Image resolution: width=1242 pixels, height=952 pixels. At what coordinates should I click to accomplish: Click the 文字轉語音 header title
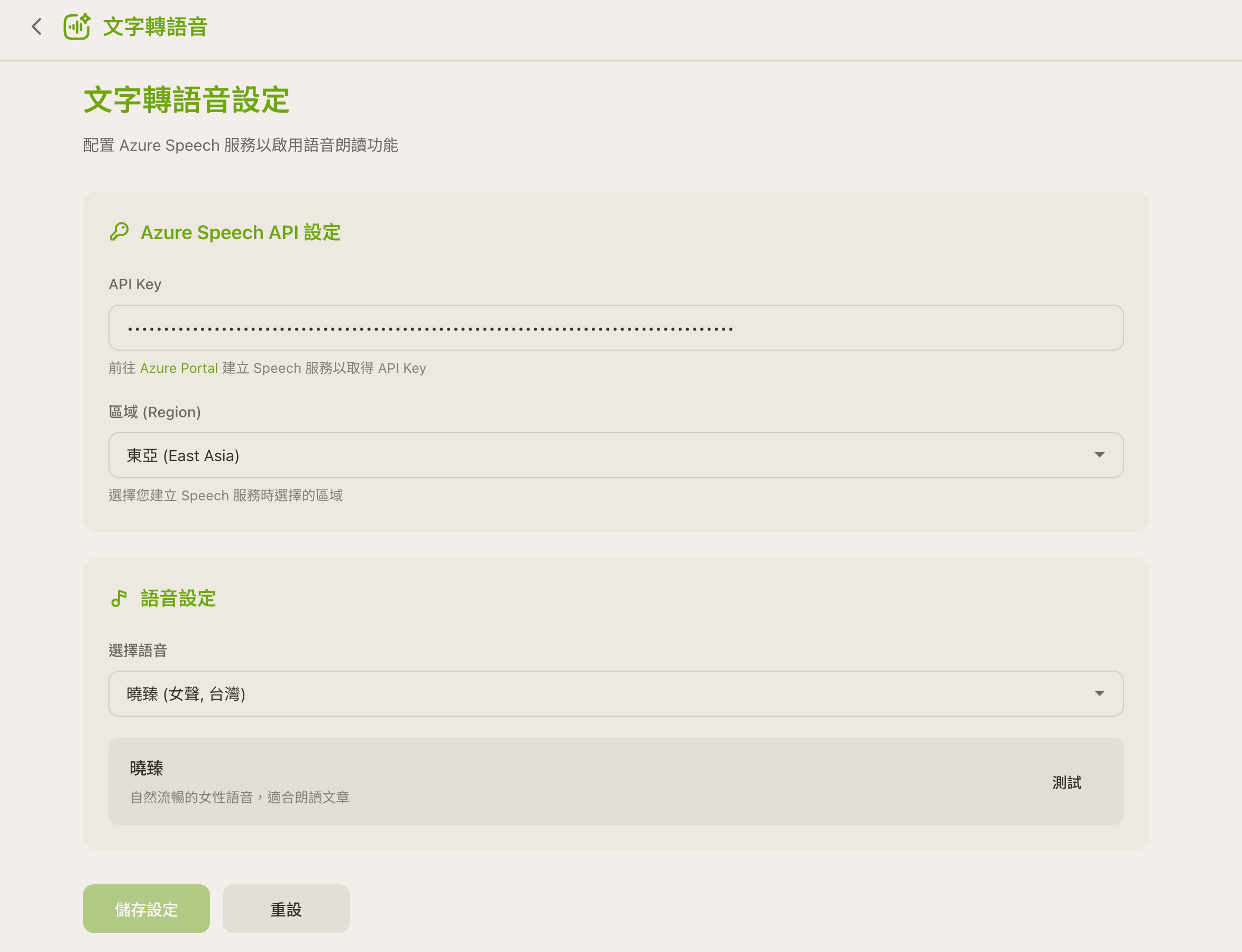coord(156,26)
